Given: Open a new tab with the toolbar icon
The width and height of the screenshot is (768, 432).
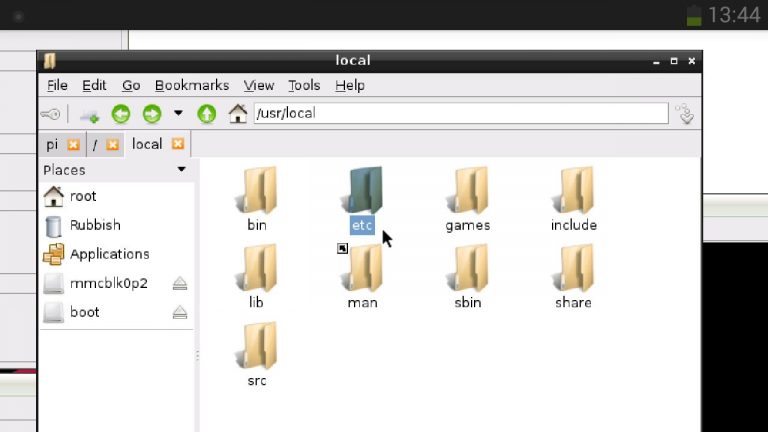Looking at the screenshot, I should click(89, 116).
